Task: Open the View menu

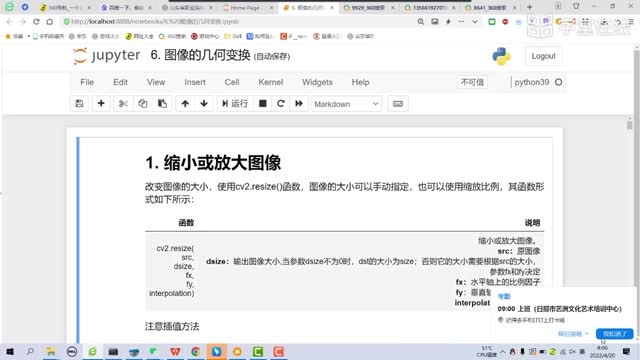Action: (156, 82)
